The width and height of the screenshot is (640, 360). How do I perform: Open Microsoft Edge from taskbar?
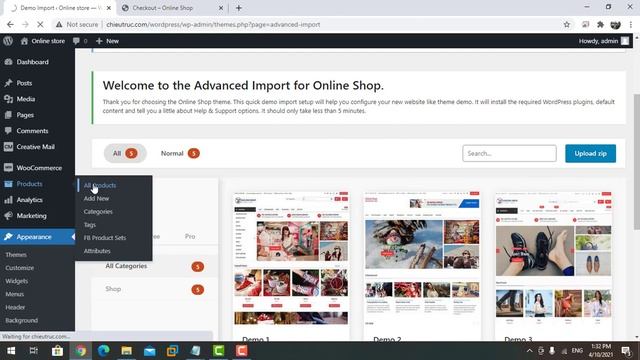point(103,351)
